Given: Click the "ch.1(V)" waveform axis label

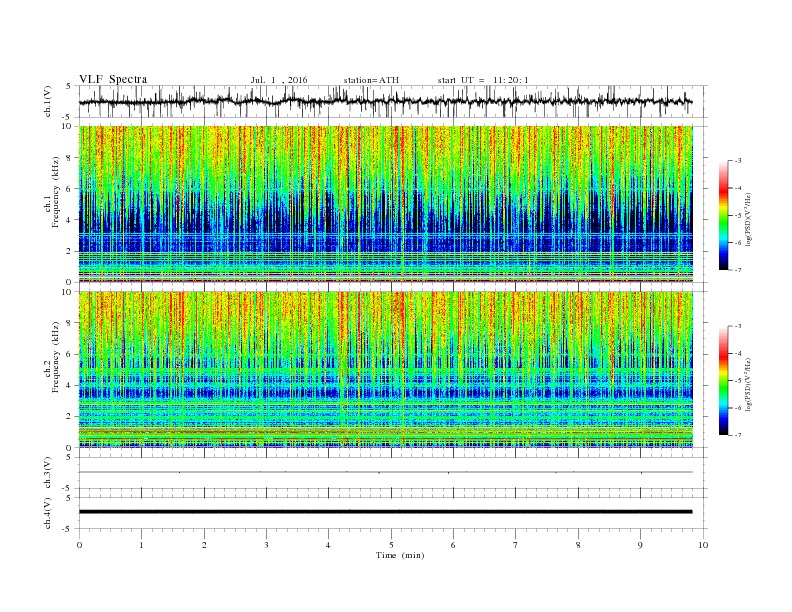Looking at the screenshot, I should (48, 101).
